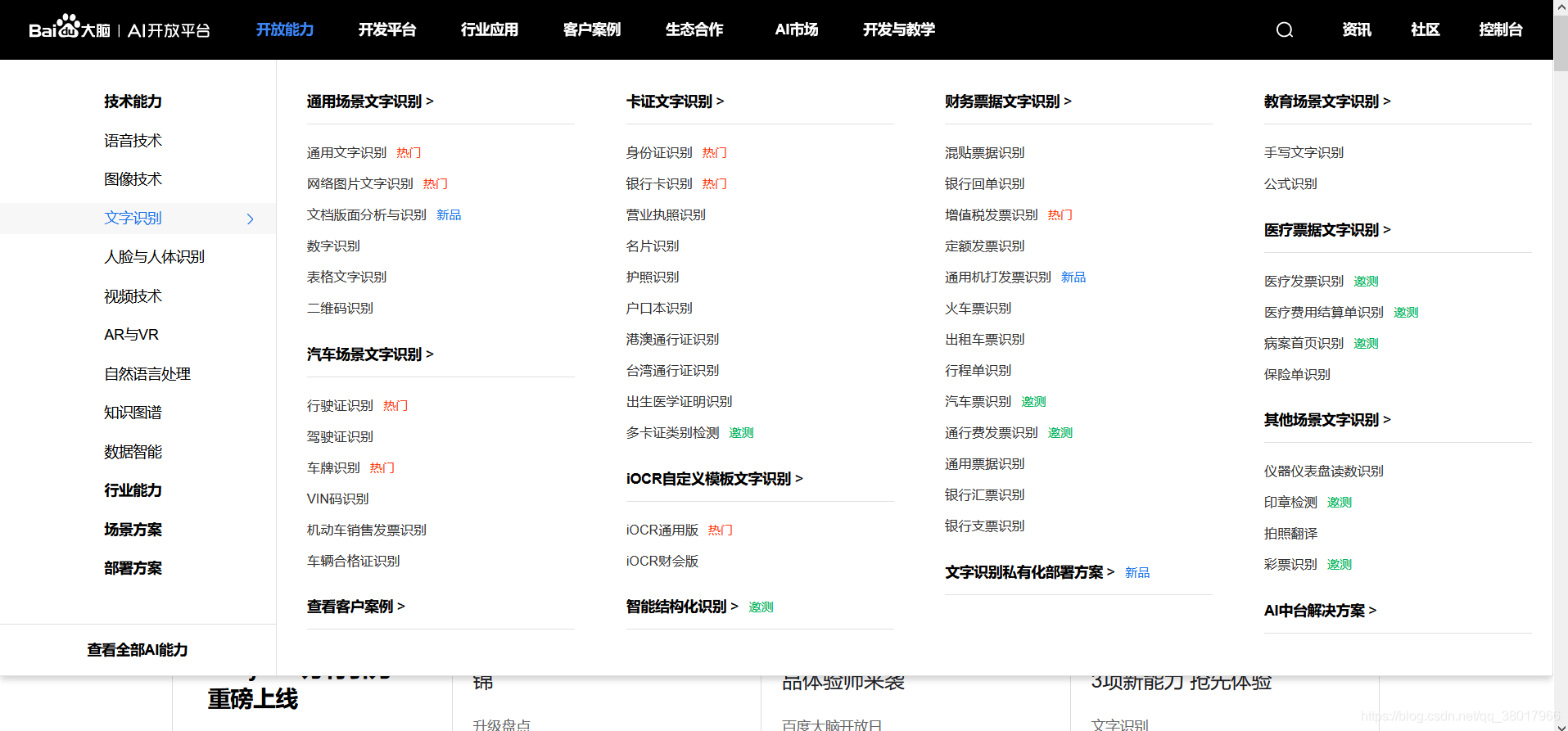Screen dimensions: 1568x731
Task: Open 营业执照识别 link
Action: point(666,215)
